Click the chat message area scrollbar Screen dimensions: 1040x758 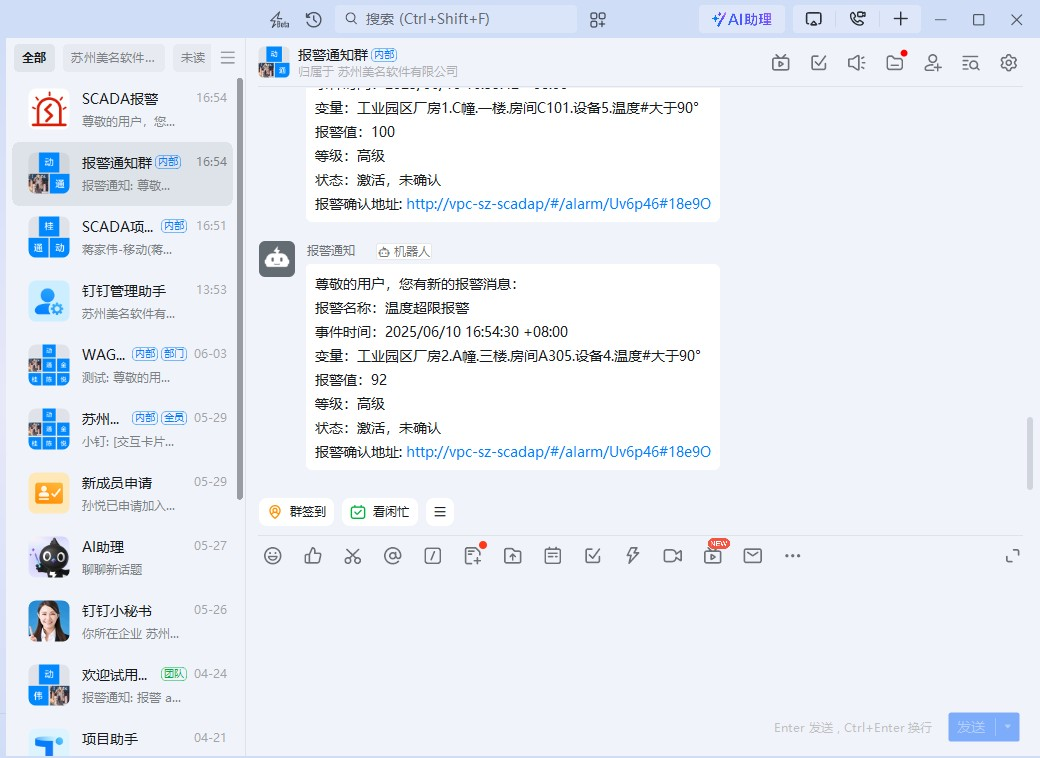click(x=1030, y=453)
